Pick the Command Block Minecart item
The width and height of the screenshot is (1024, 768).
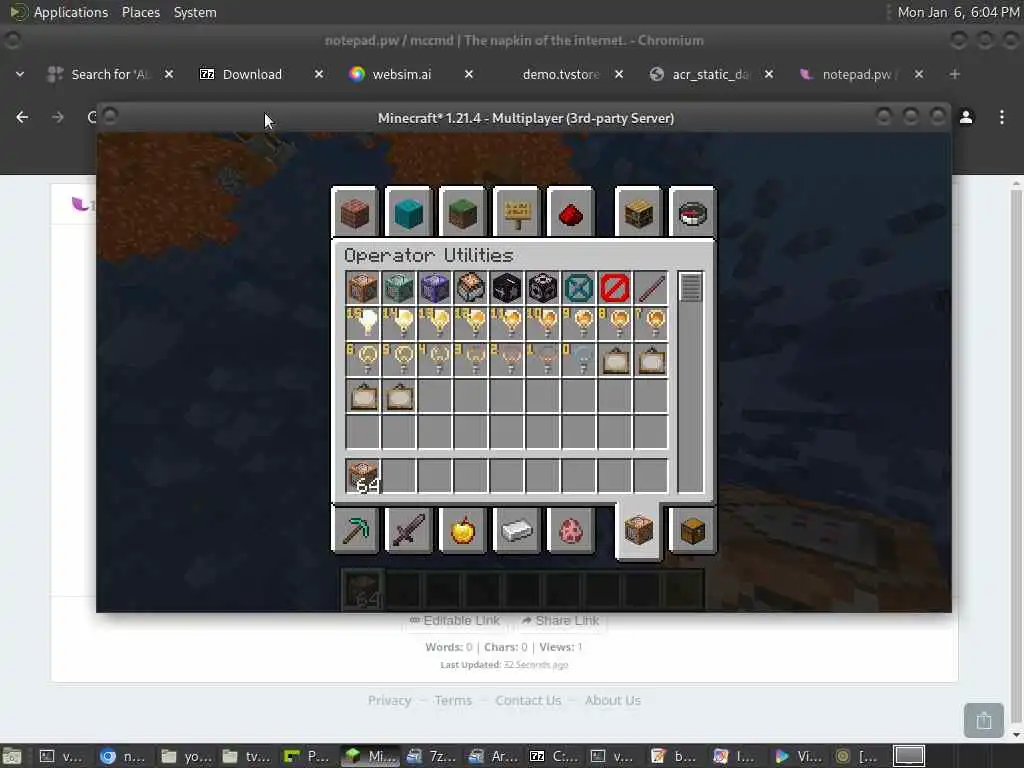(470, 288)
